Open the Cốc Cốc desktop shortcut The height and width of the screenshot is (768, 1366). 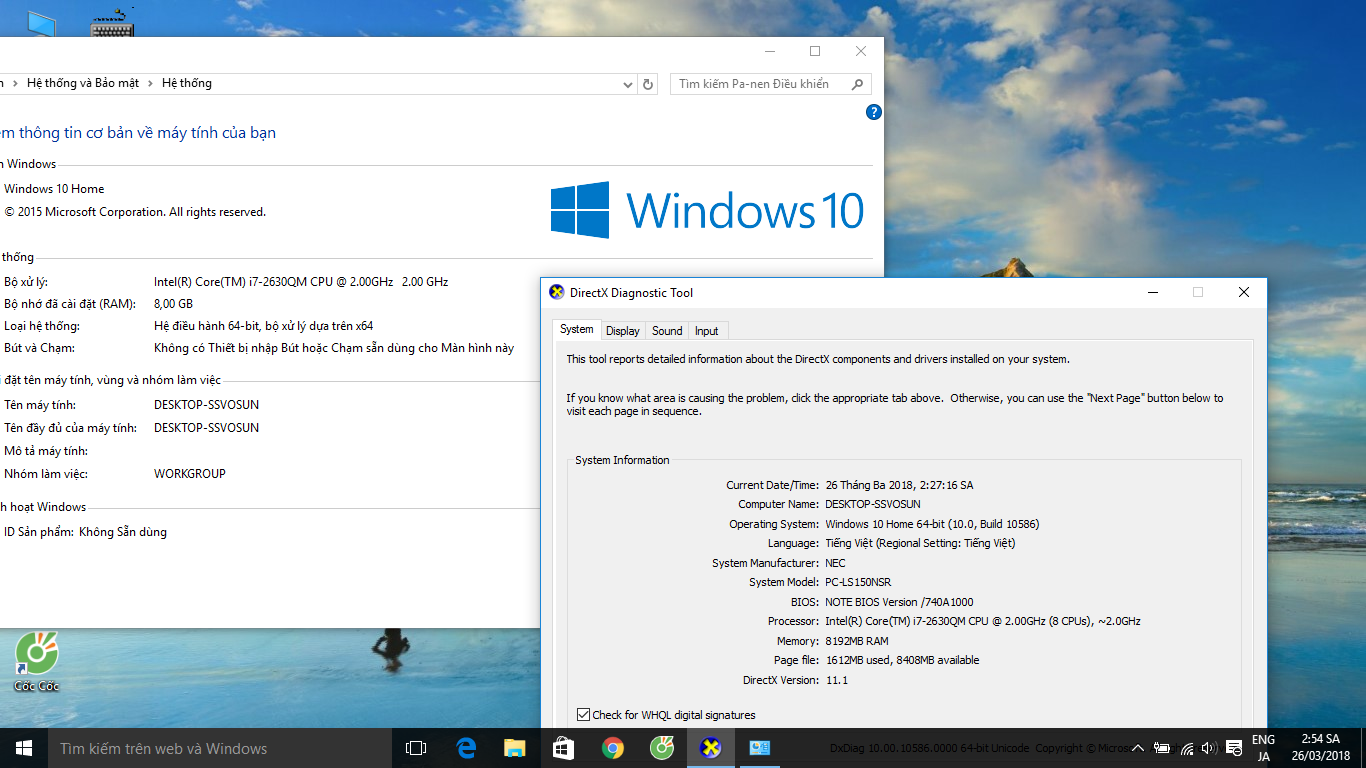[36, 662]
